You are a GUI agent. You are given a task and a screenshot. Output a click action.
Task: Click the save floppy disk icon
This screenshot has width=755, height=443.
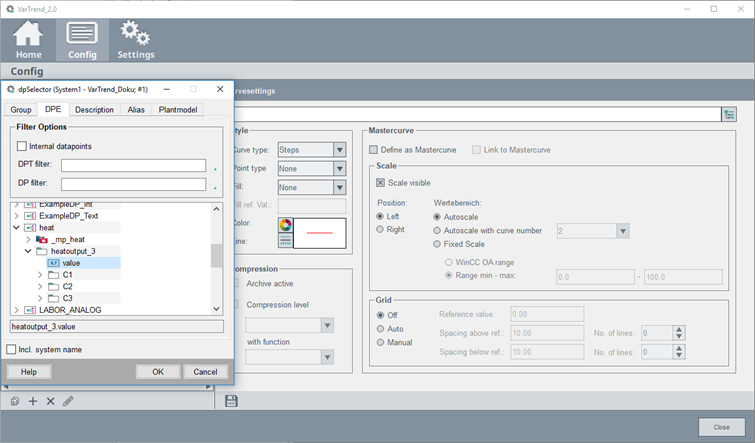pos(232,401)
